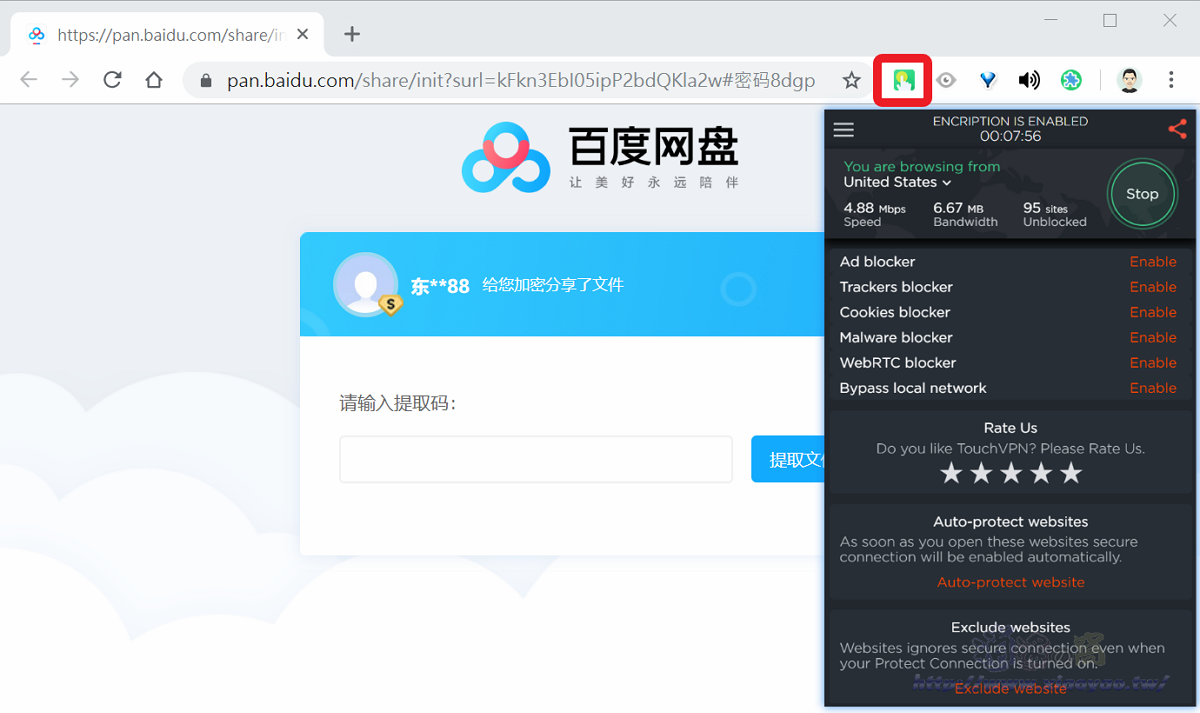Screen dimensions: 1200x713
Task: Rate TouchVPN with the fifth star
Action: point(1071,473)
